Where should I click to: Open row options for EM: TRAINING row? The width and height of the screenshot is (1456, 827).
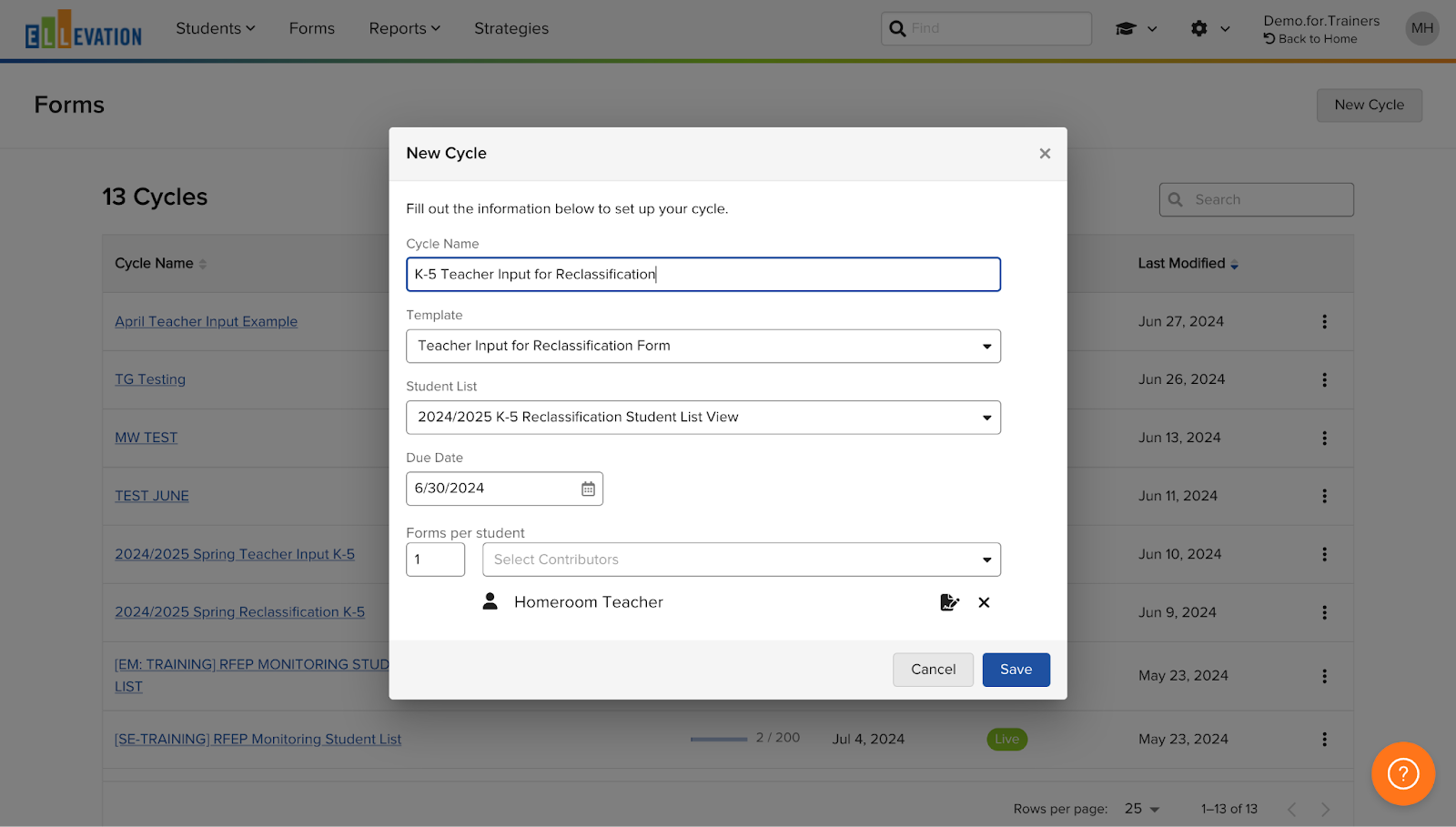pos(1324,676)
